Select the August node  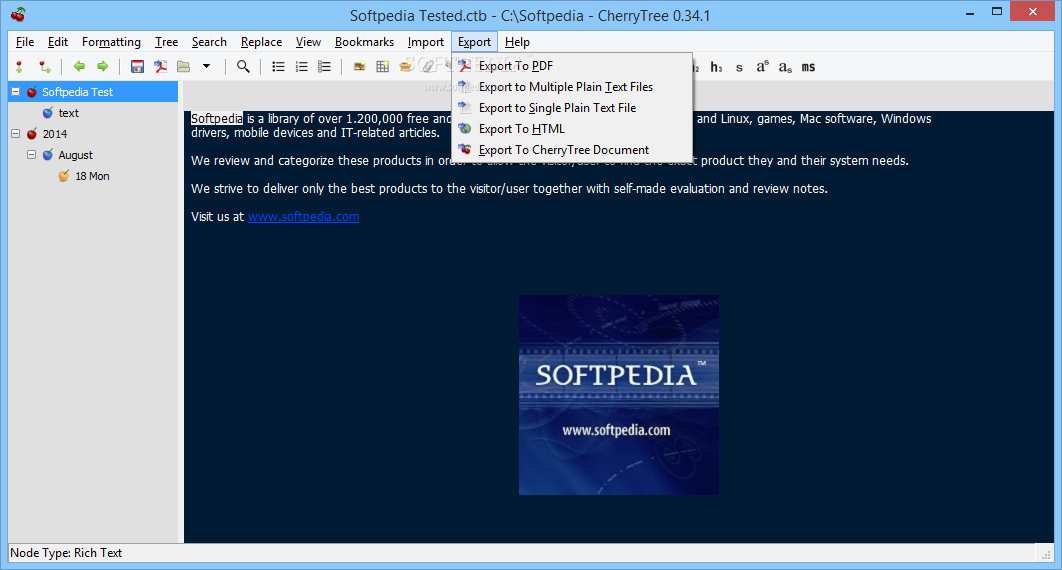[75, 155]
